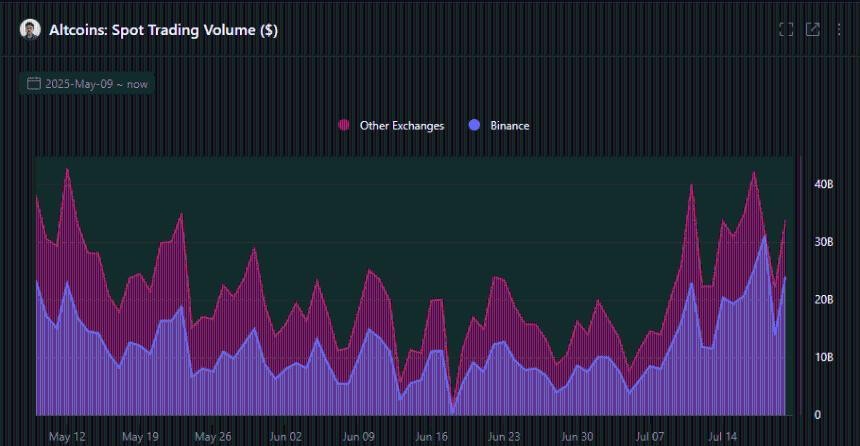Click the chart title Altcoins: Spot Trading Volume
Screen dimensions: 860x446
pos(163,31)
